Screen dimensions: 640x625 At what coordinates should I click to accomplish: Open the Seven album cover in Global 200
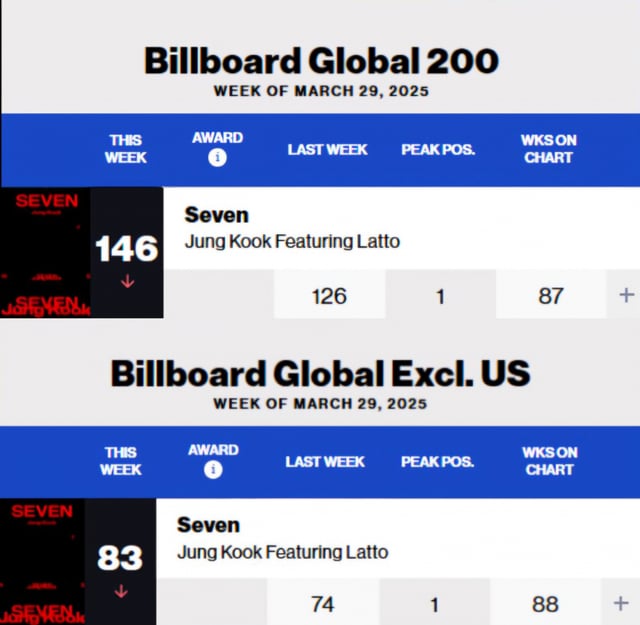coord(45,252)
